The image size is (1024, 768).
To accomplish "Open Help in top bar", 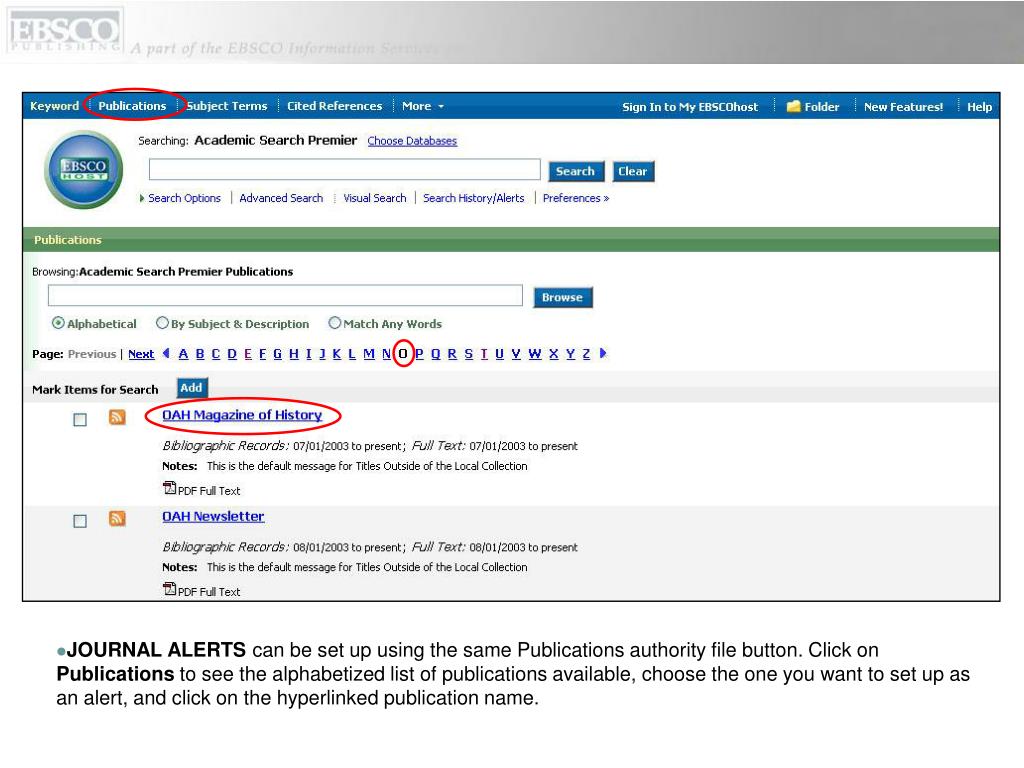I will click(x=979, y=106).
